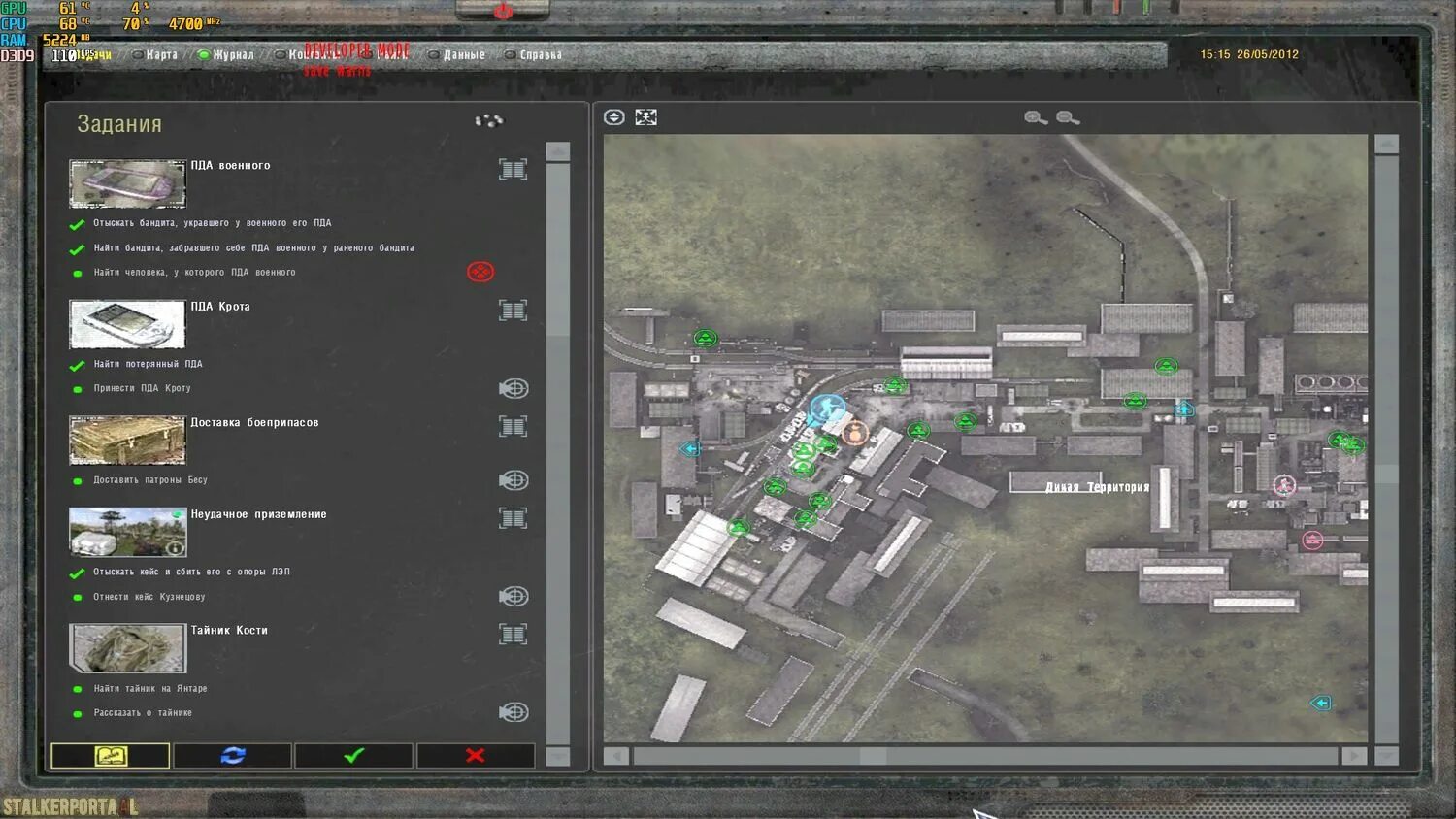1456x819 pixels.
Task: Open details for Доставка боеприпасов task
Action: [513, 427]
